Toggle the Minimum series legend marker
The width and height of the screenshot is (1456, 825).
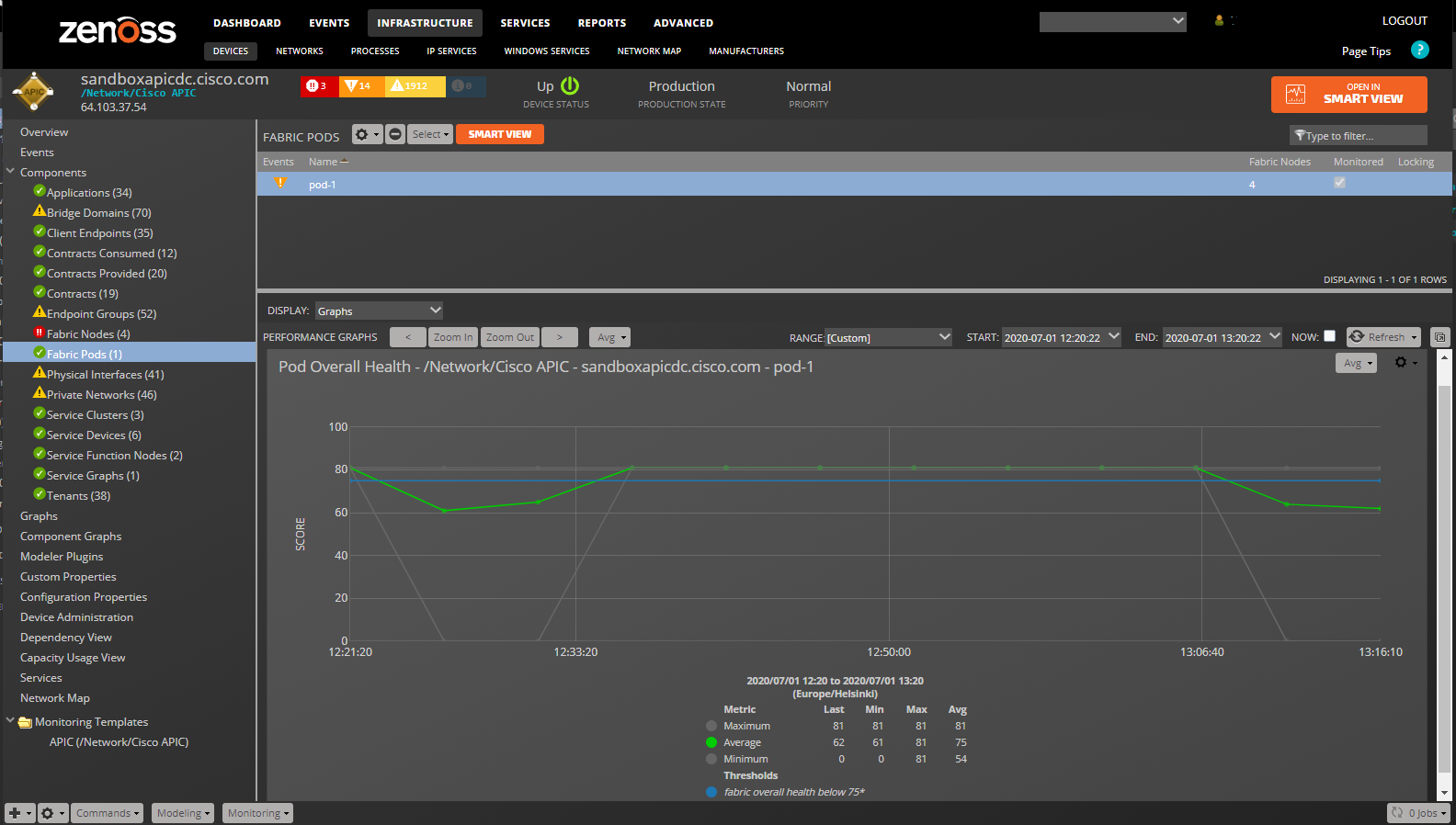(711, 759)
